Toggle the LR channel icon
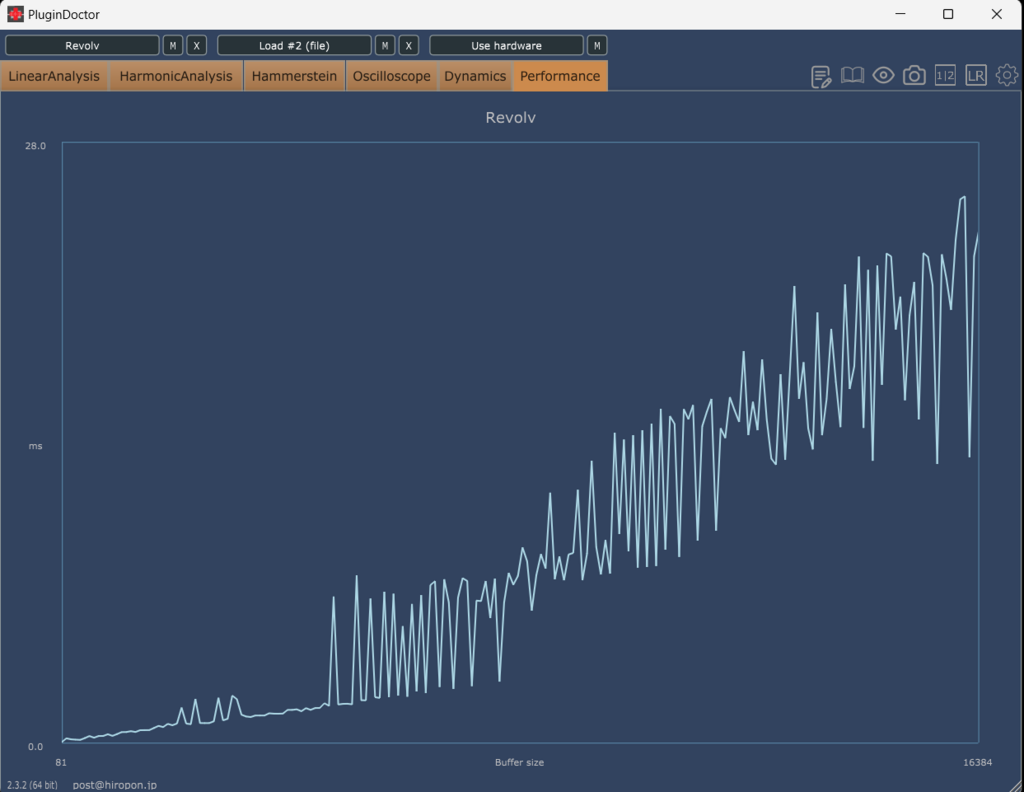Screen dimensions: 1024x792 tap(976, 76)
